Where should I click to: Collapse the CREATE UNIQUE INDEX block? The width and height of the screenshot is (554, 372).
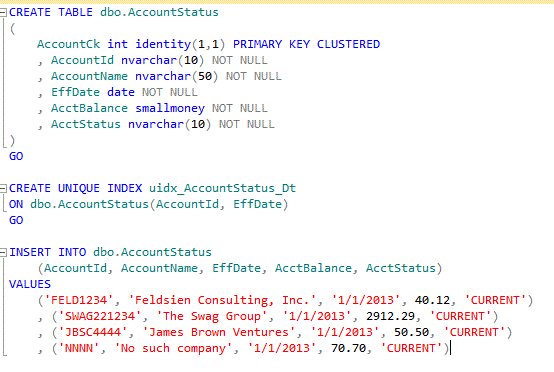(x=3, y=188)
